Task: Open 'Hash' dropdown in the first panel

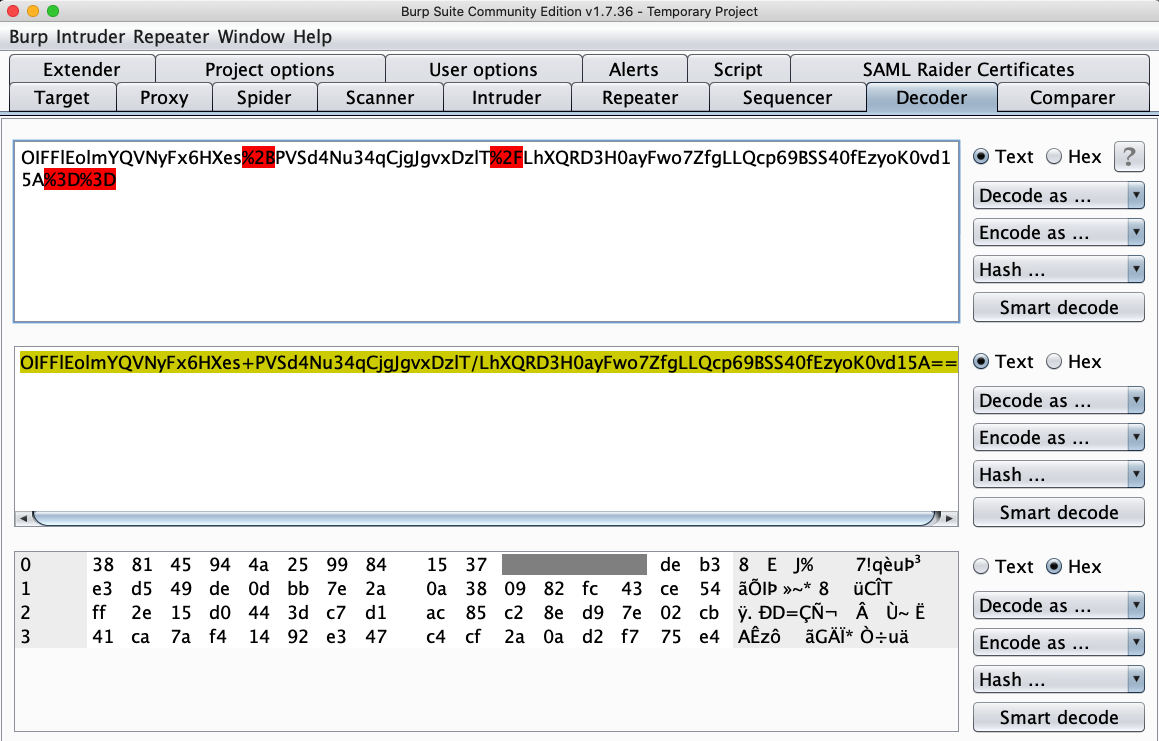Action: click(1058, 270)
